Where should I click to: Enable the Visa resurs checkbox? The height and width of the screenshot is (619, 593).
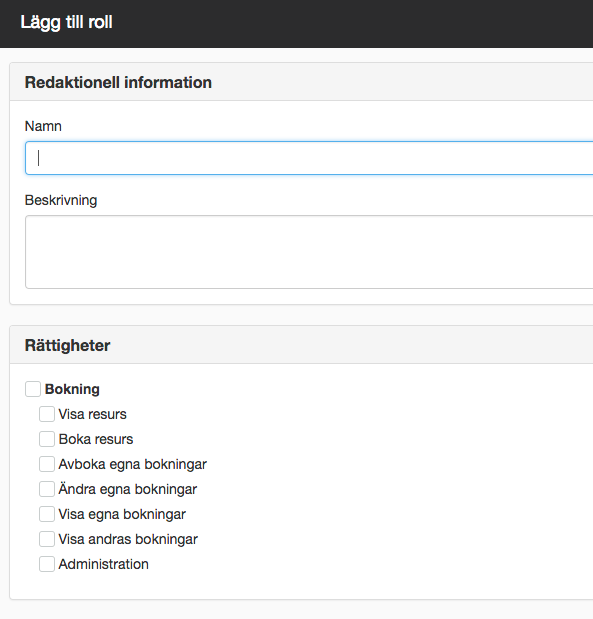47,414
